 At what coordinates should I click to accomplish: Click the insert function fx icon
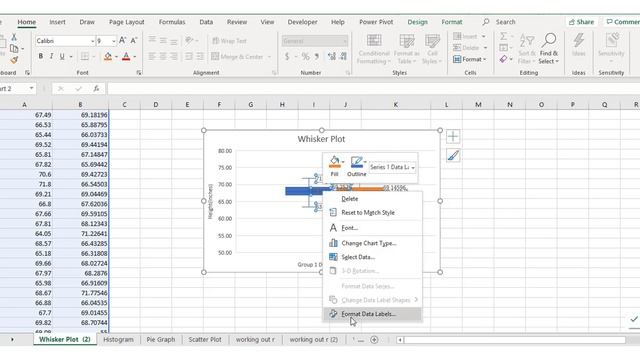pyautogui.click(x=96, y=88)
